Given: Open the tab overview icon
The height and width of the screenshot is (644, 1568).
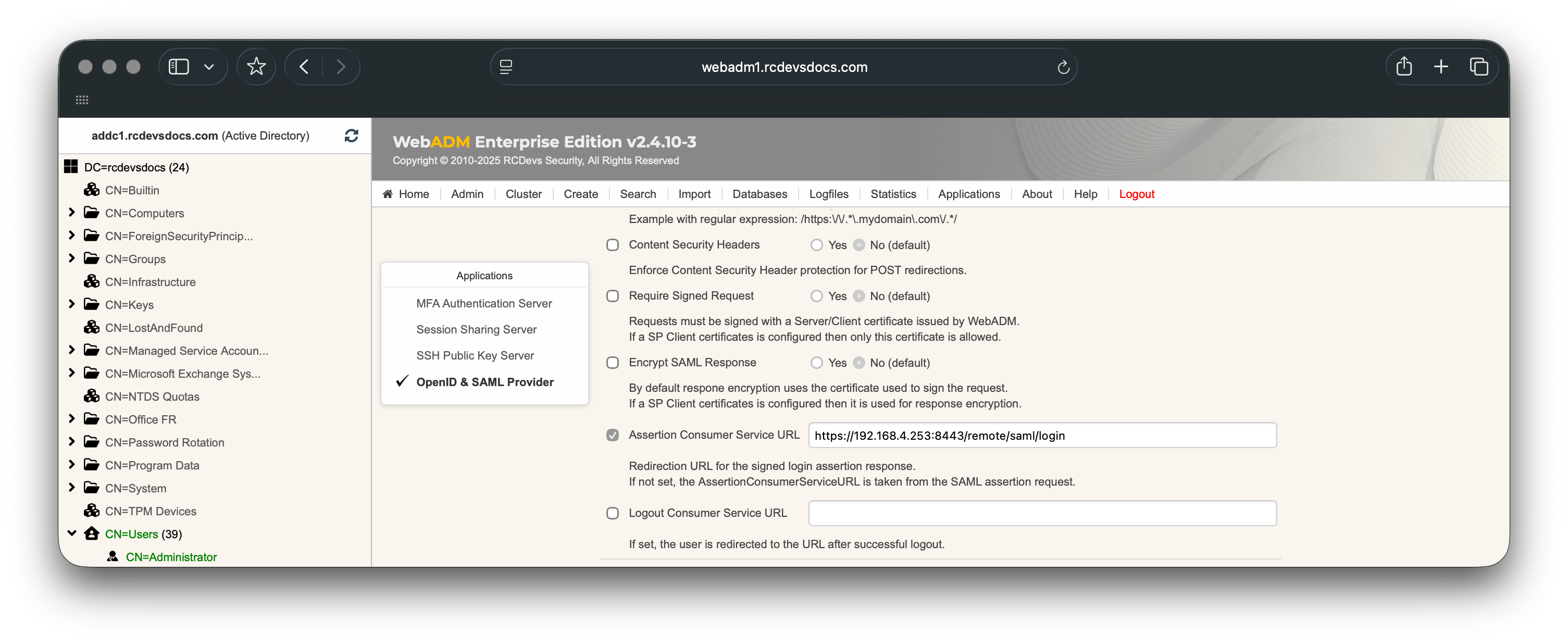Looking at the screenshot, I should [1478, 66].
